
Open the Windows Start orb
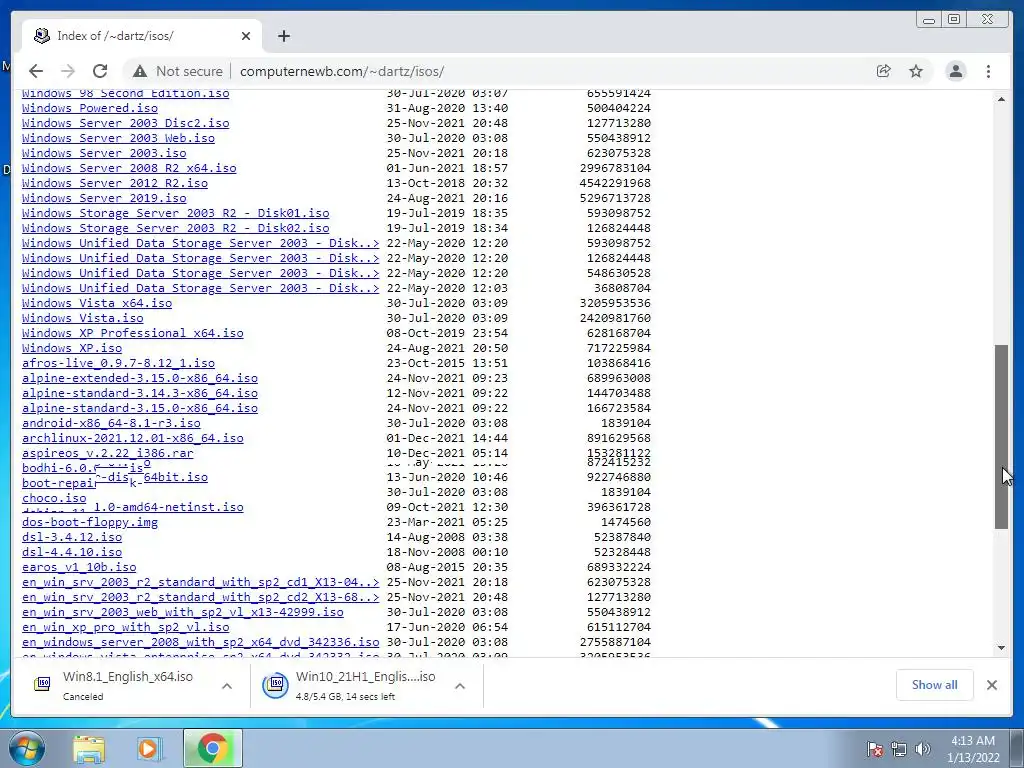pos(26,748)
